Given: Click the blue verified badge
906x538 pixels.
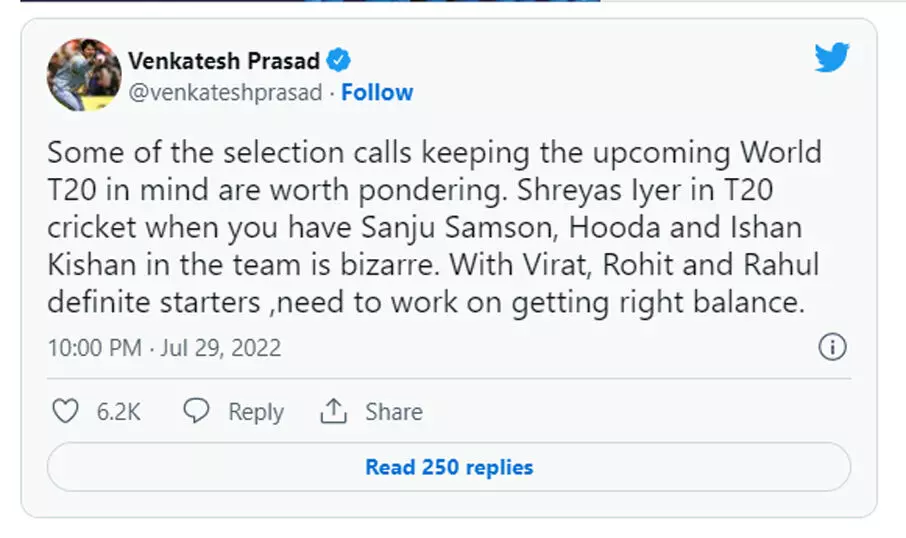Looking at the screenshot, I should pos(340,60).
